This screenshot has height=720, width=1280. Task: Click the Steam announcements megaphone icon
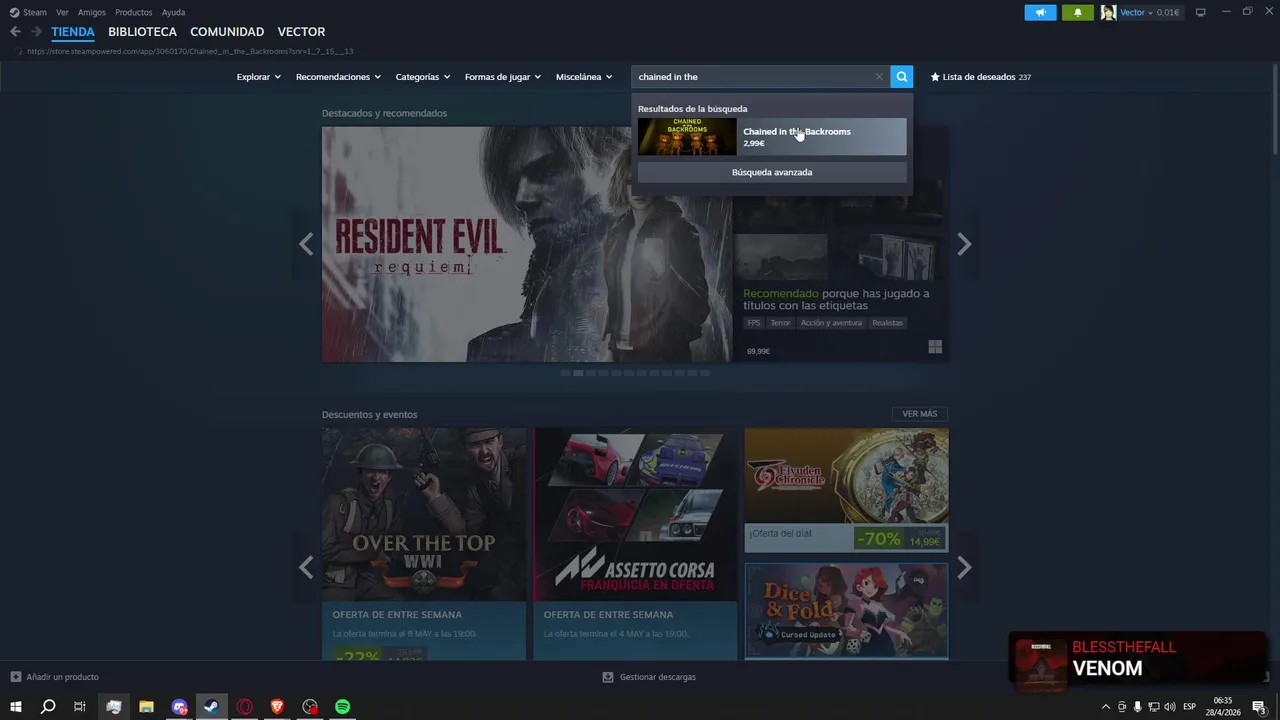pyautogui.click(x=1040, y=12)
